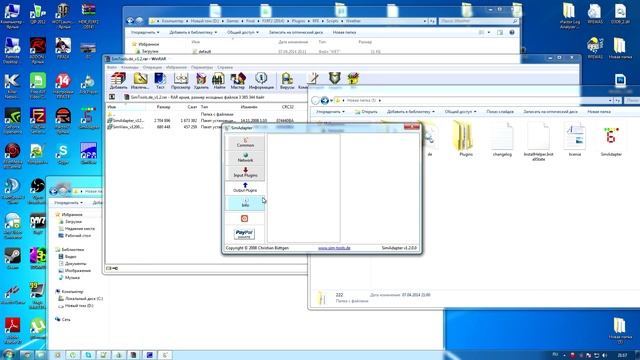The width and height of the screenshot is (640, 360).
Task: Select the changelog file icon
Action: [x=502, y=140]
